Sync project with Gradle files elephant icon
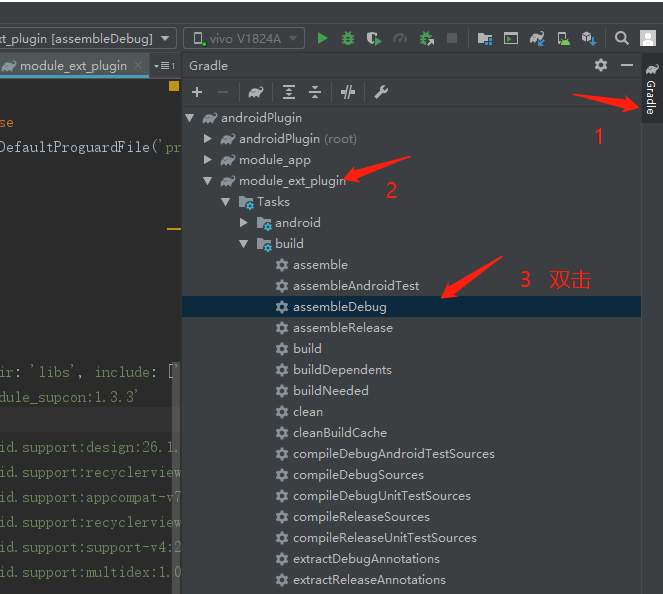 (x=537, y=38)
